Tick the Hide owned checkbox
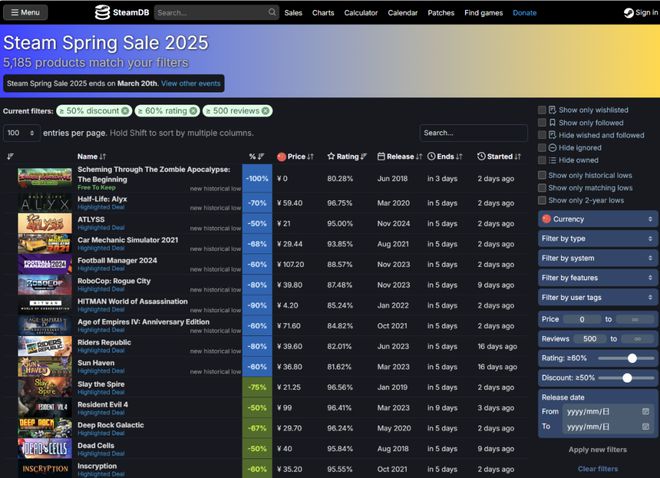Screen dimensions: 660x478 542,160
